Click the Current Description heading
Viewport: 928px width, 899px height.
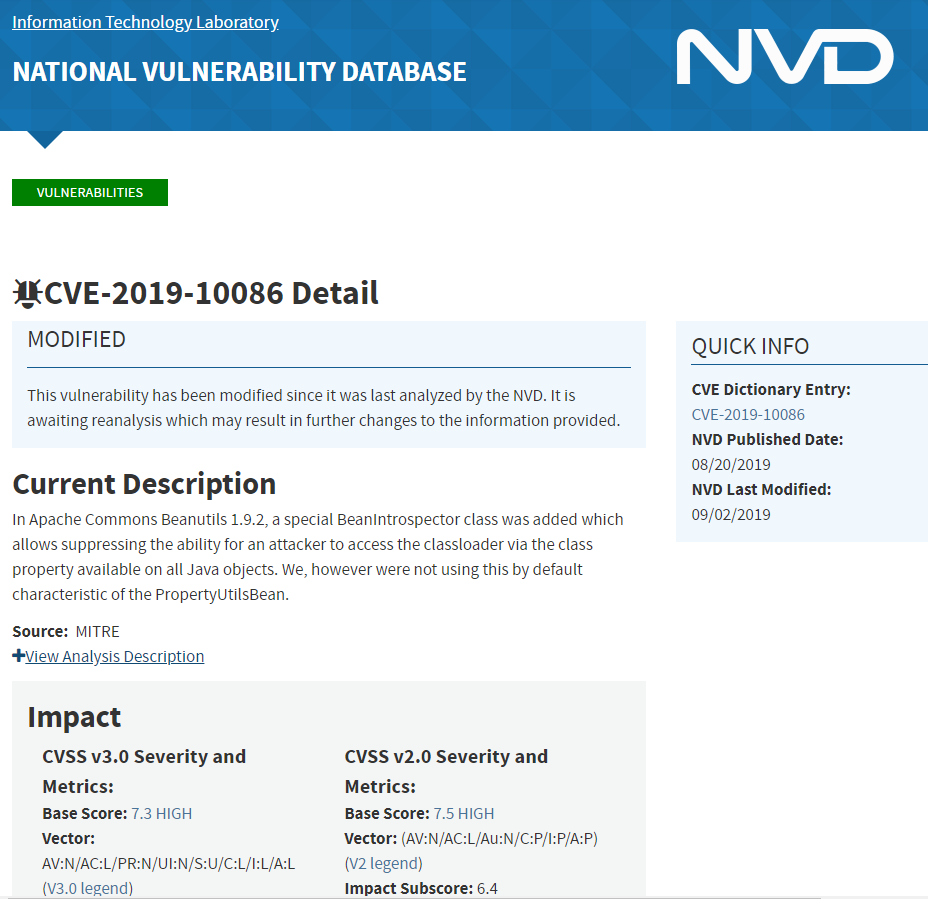tap(144, 484)
